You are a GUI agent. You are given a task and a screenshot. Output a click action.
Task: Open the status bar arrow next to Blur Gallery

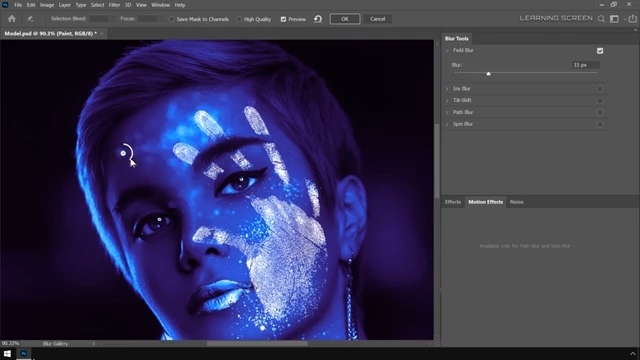click(93, 344)
